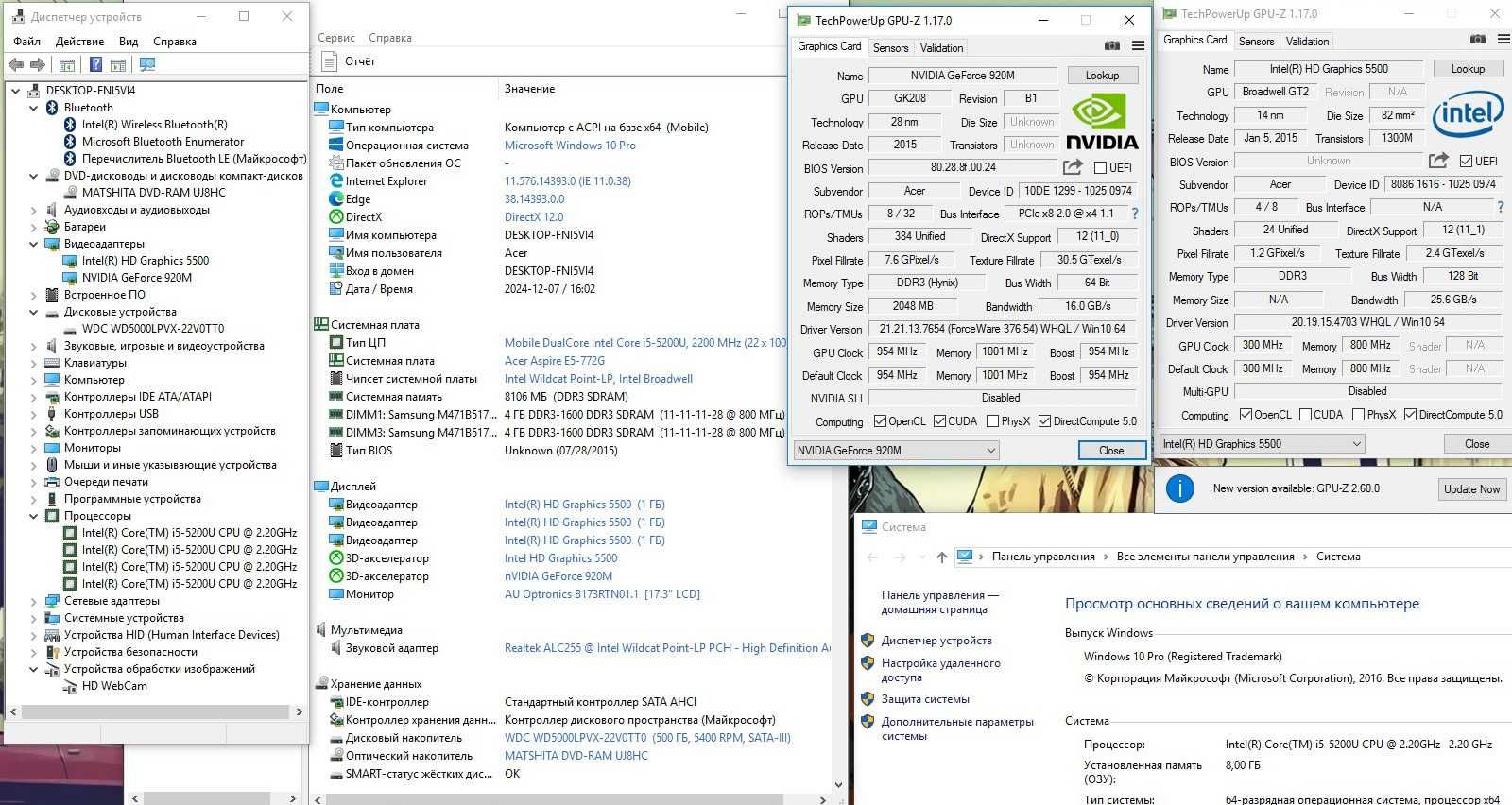Viewport: 1512px width, 805px height.
Task: Click the Help icon in Device Manager toolbar
Action: click(95, 64)
